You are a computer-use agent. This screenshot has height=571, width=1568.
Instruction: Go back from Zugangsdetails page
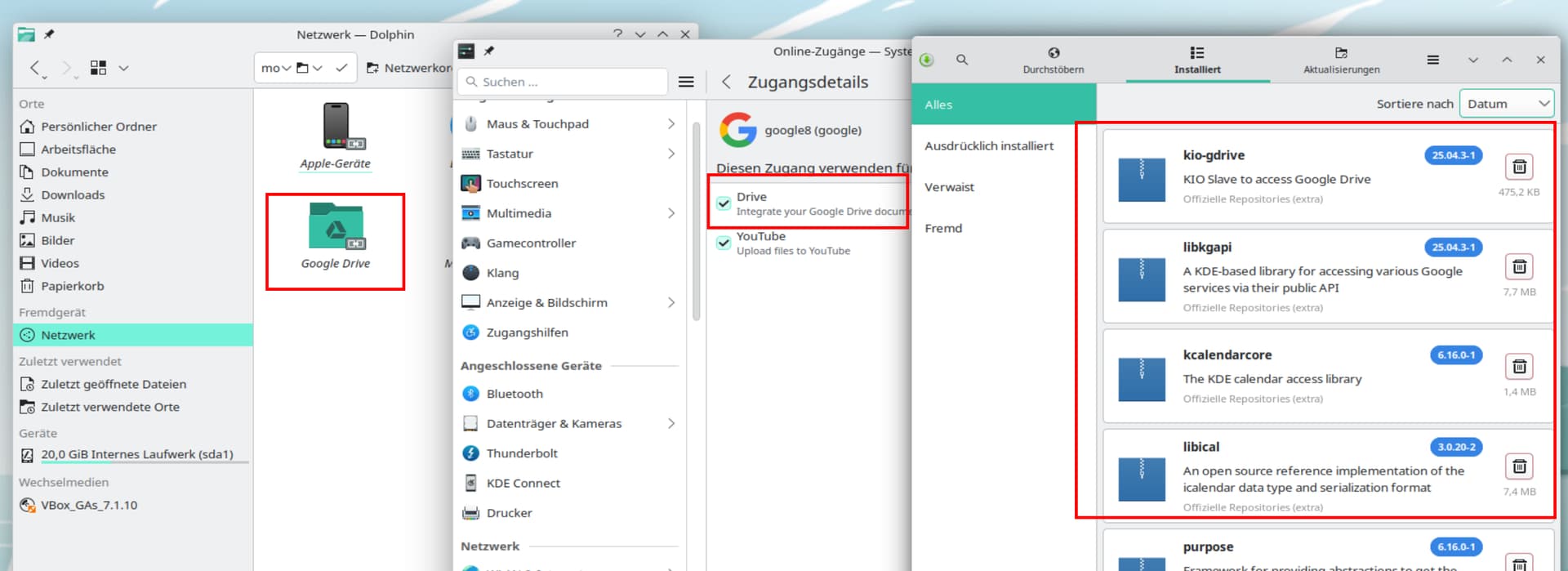726,82
